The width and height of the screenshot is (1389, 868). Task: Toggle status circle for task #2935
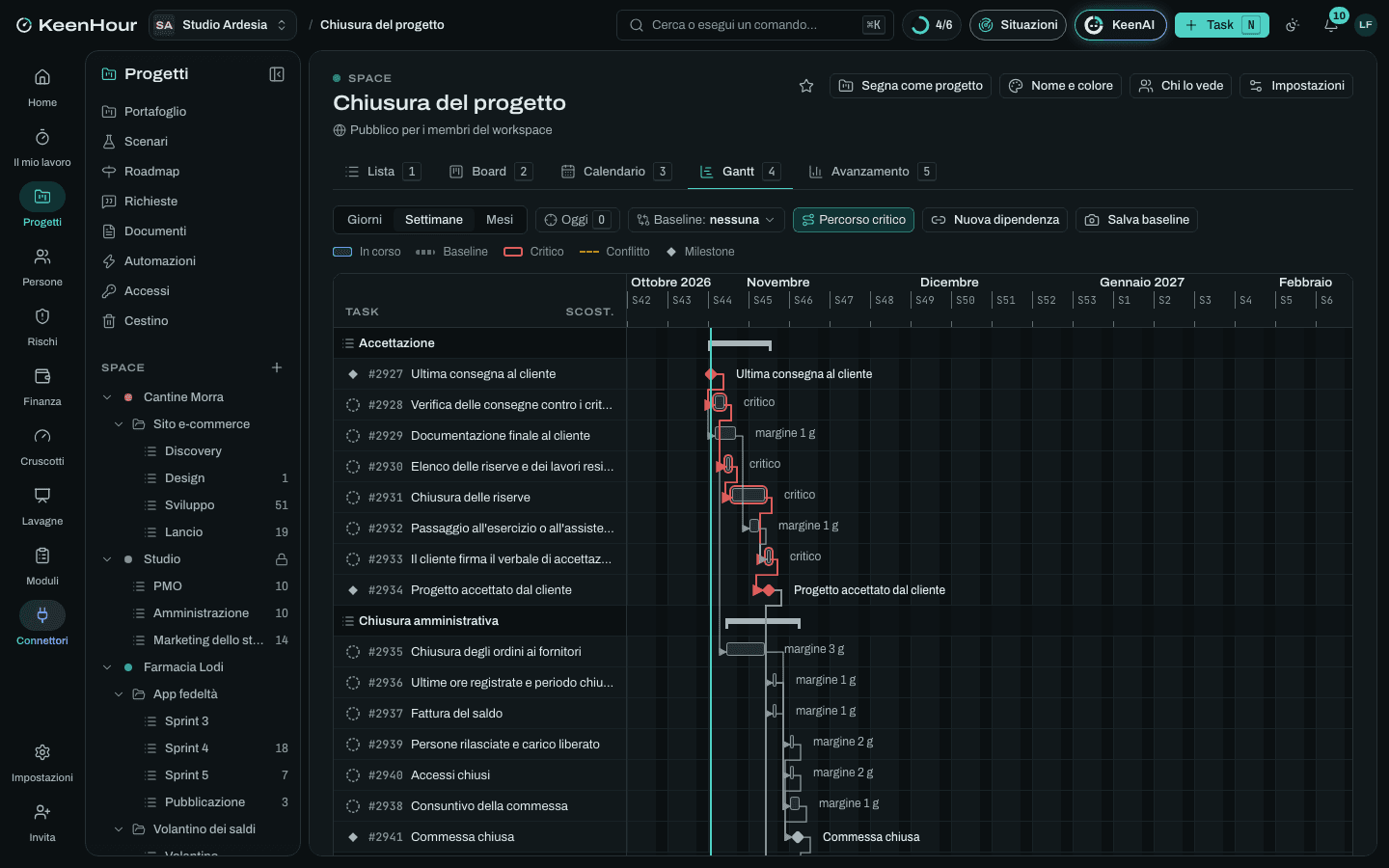[353, 652]
